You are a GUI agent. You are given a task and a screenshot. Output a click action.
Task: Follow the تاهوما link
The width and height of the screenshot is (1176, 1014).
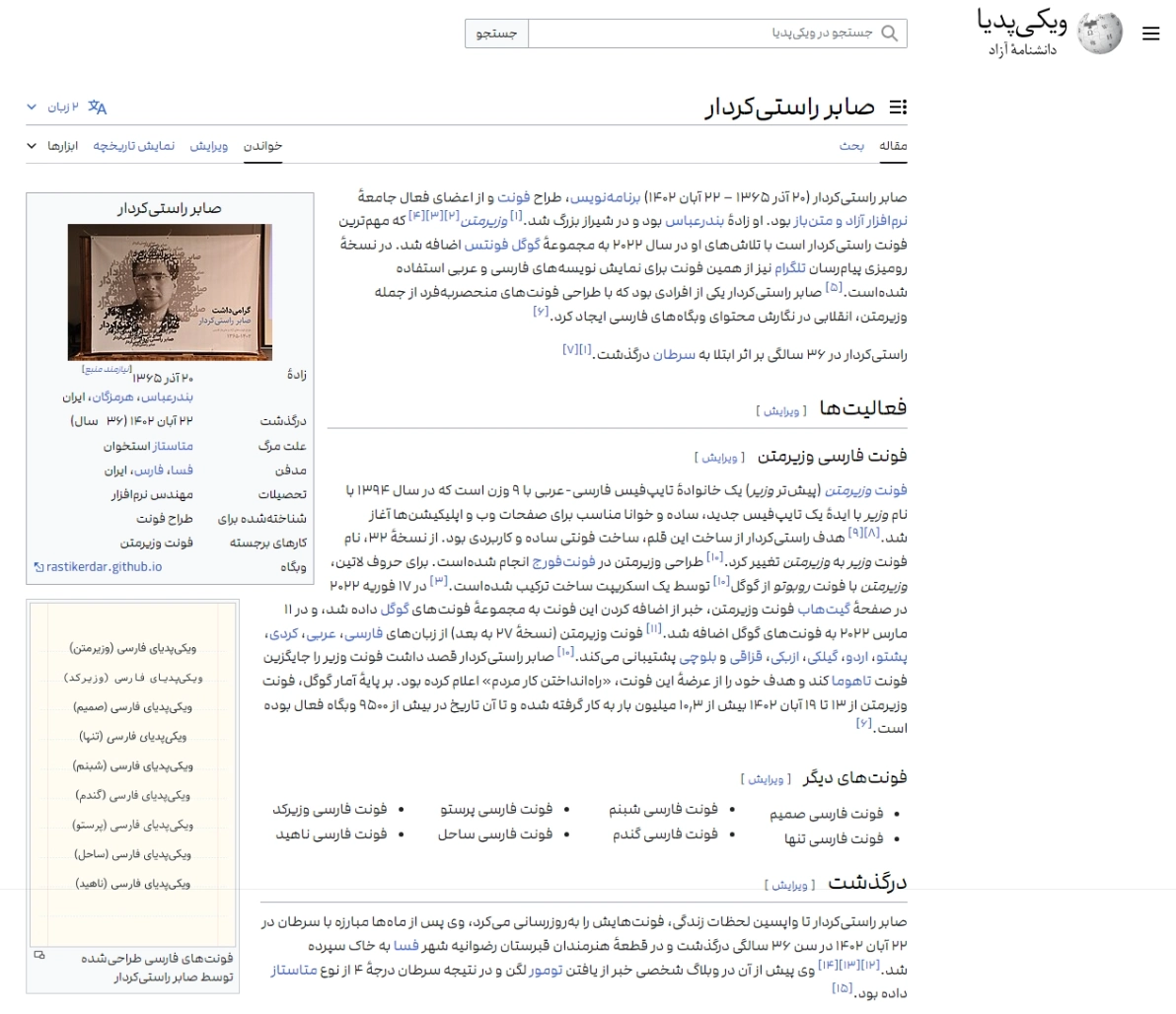coord(851,681)
